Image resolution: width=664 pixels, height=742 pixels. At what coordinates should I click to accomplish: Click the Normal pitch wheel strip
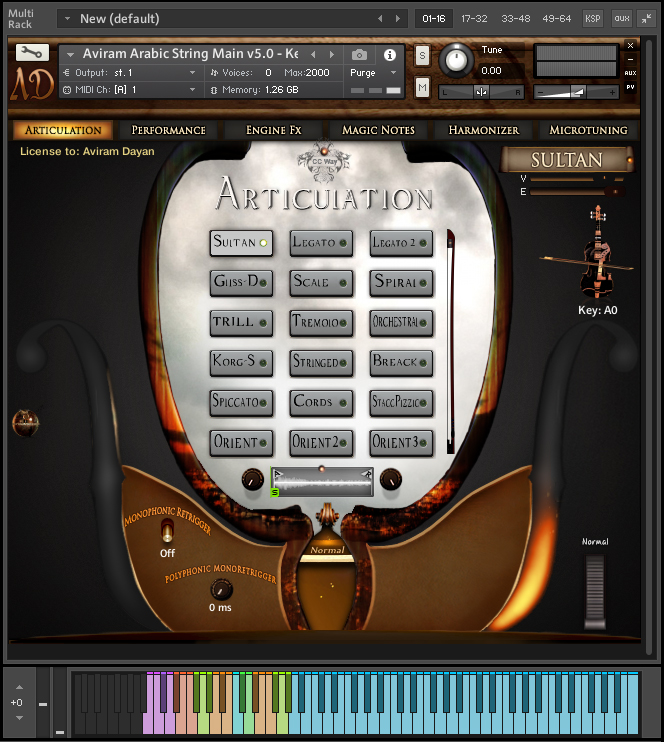(594, 592)
